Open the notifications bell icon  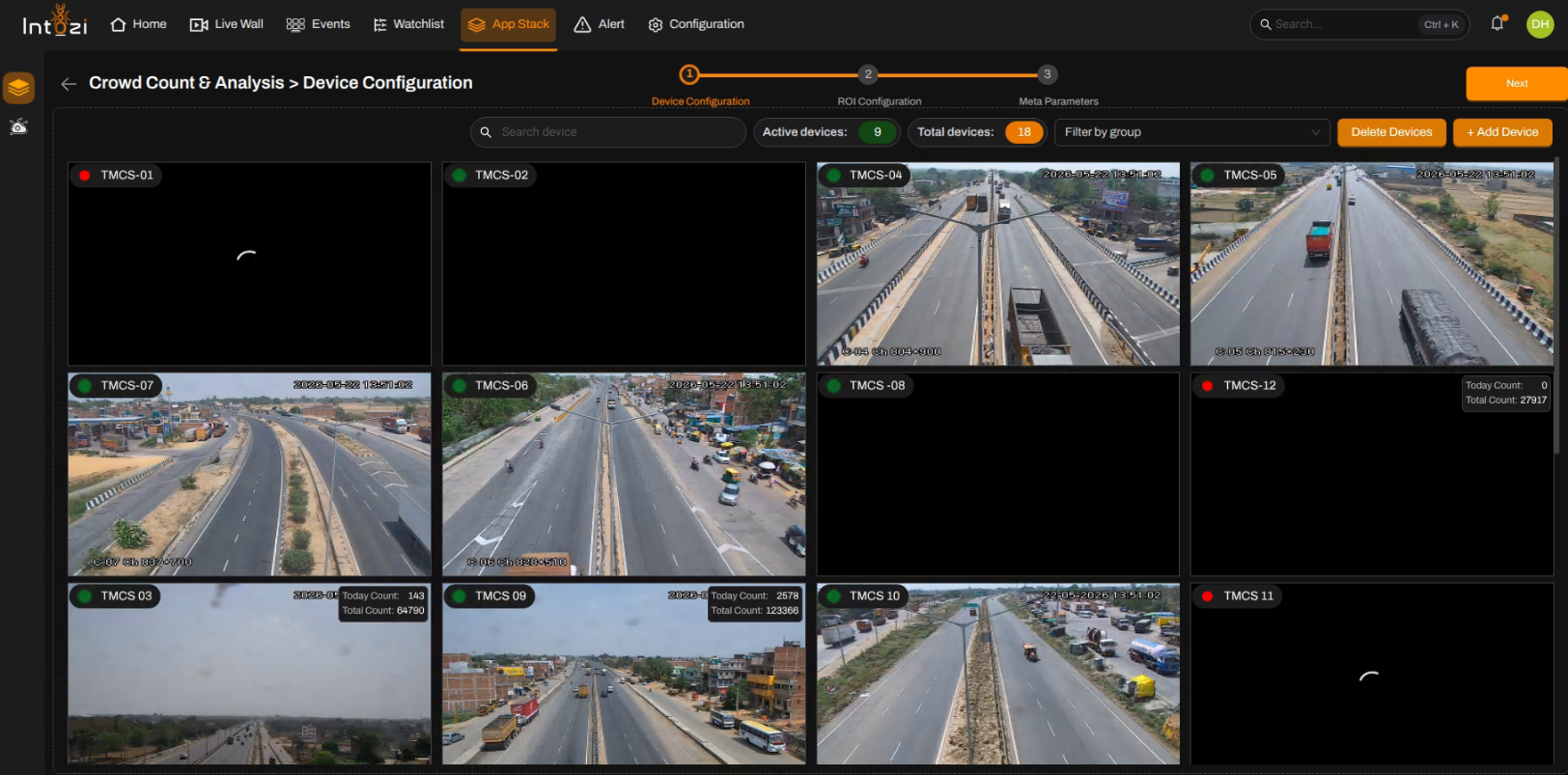[x=1497, y=23]
